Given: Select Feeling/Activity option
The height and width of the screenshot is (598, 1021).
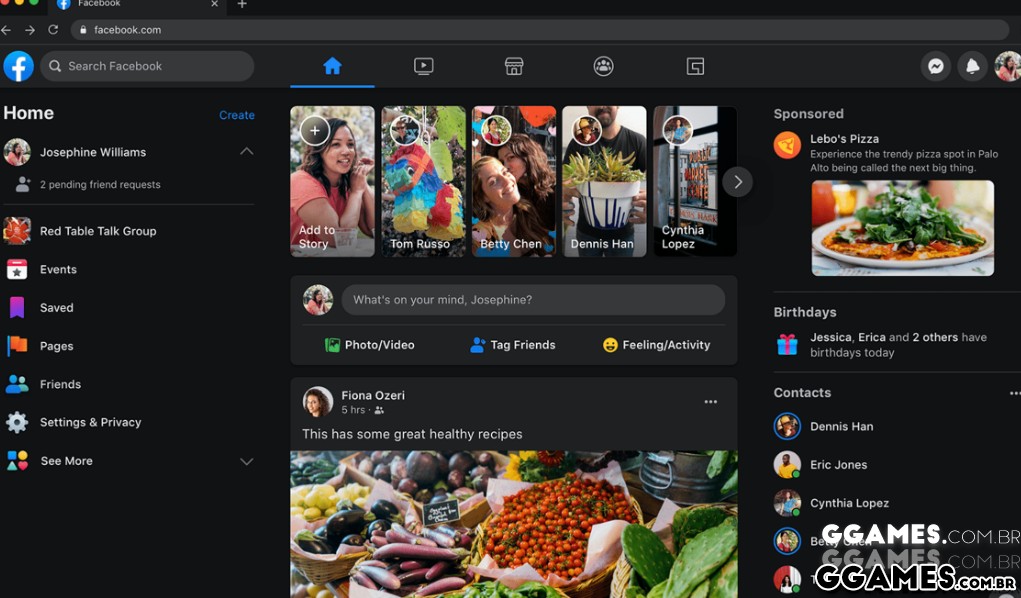Looking at the screenshot, I should click(x=656, y=345).
